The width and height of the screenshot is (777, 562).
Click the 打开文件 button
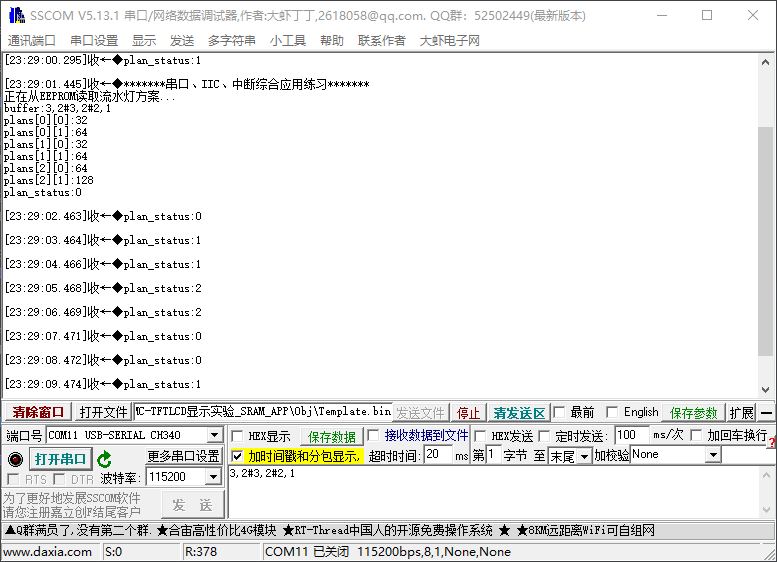[104, 412]
